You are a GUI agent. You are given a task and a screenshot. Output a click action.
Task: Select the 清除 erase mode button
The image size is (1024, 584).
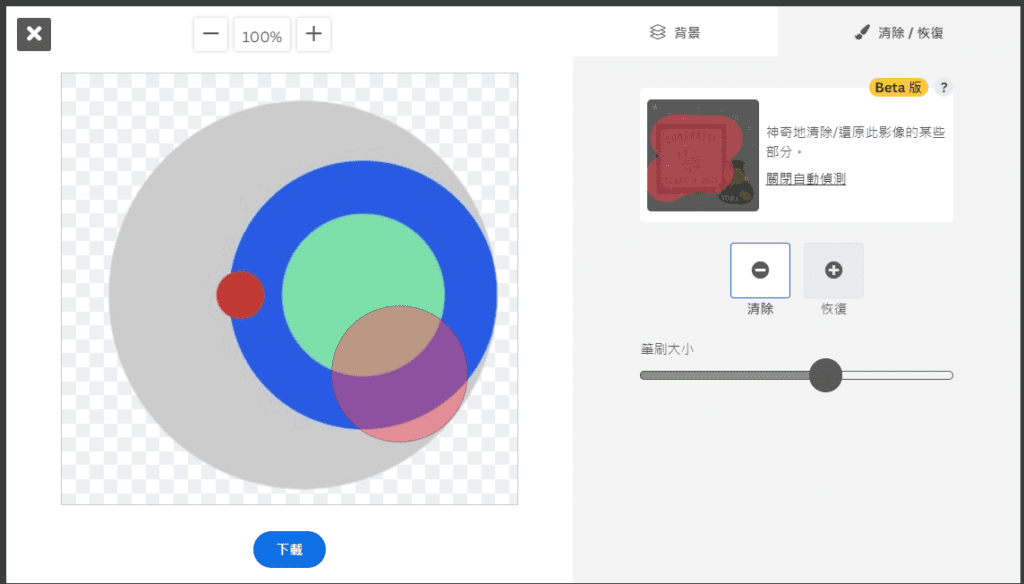[760, 270]
